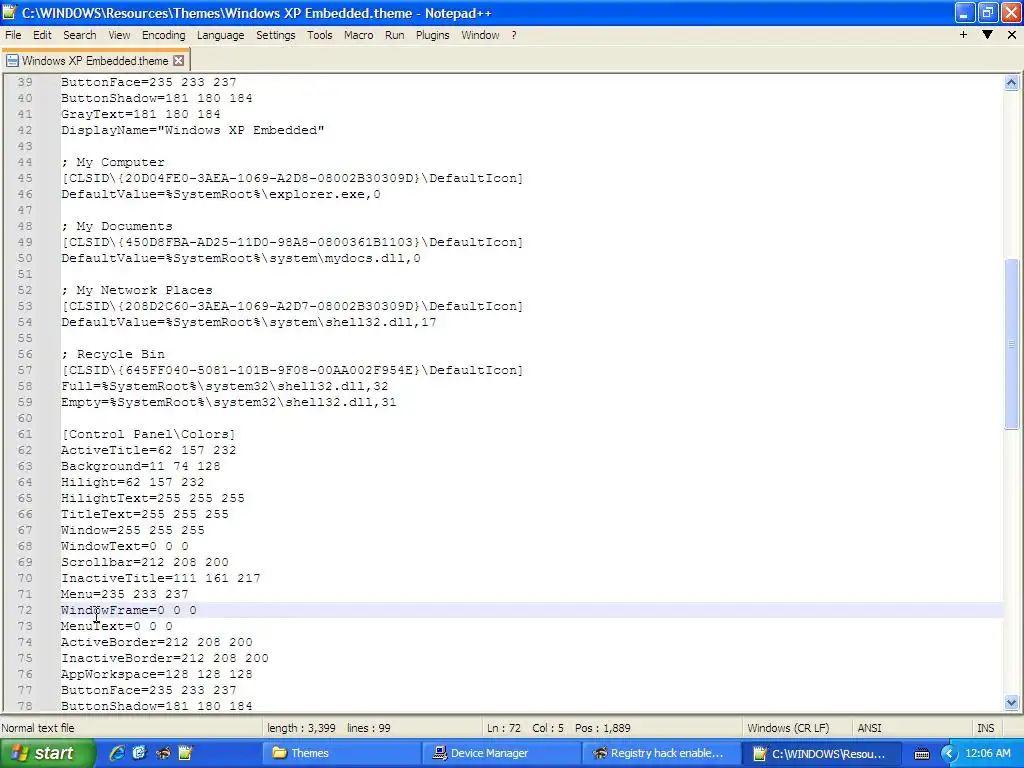Click the Start button
Image resolution: width=1024 pixels, height=768 pixels.
click(47, 753)
